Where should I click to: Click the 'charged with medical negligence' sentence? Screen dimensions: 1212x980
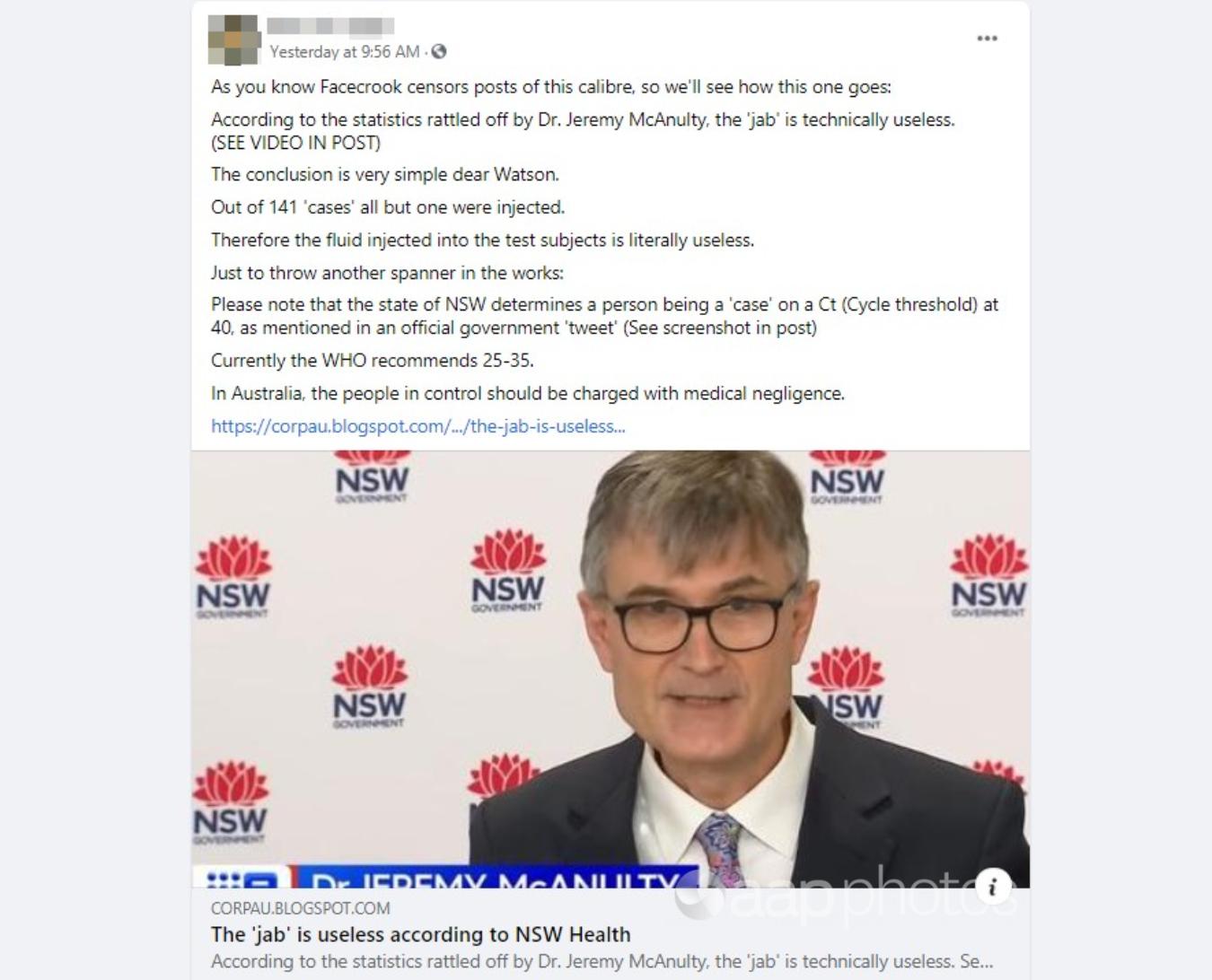tap(528, 393)
